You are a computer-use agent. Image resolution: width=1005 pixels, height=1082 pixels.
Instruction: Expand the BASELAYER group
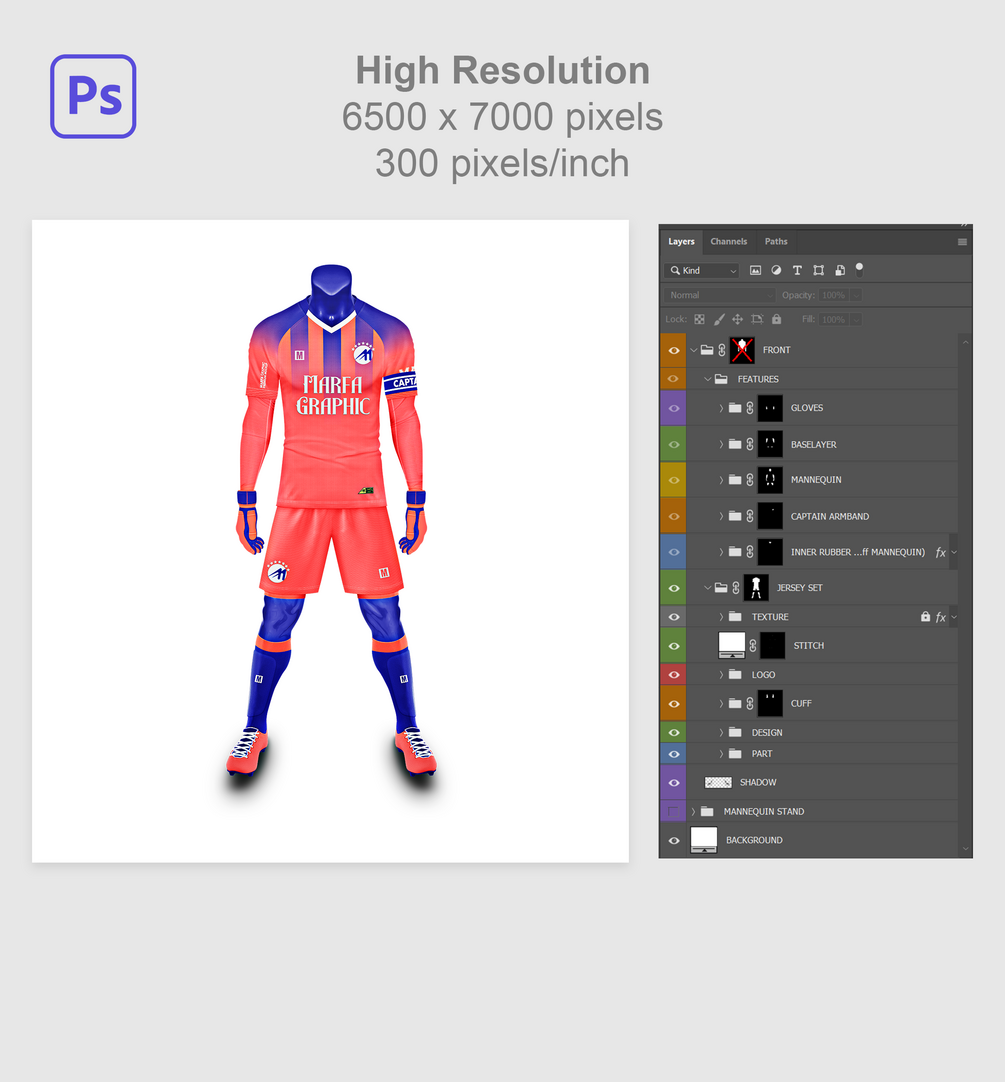point(721,444)
